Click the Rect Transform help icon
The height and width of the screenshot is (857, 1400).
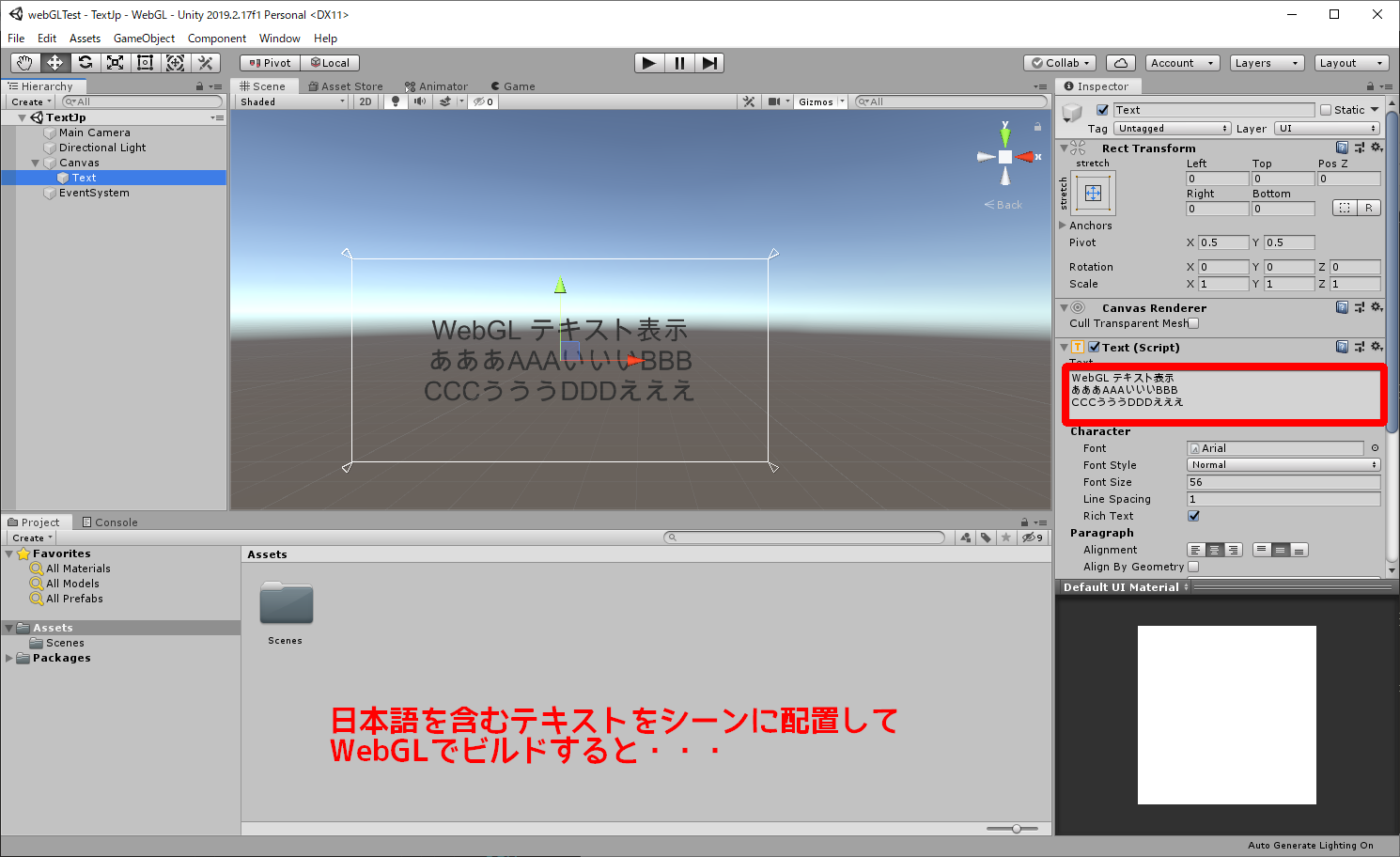pos(1342,148)
